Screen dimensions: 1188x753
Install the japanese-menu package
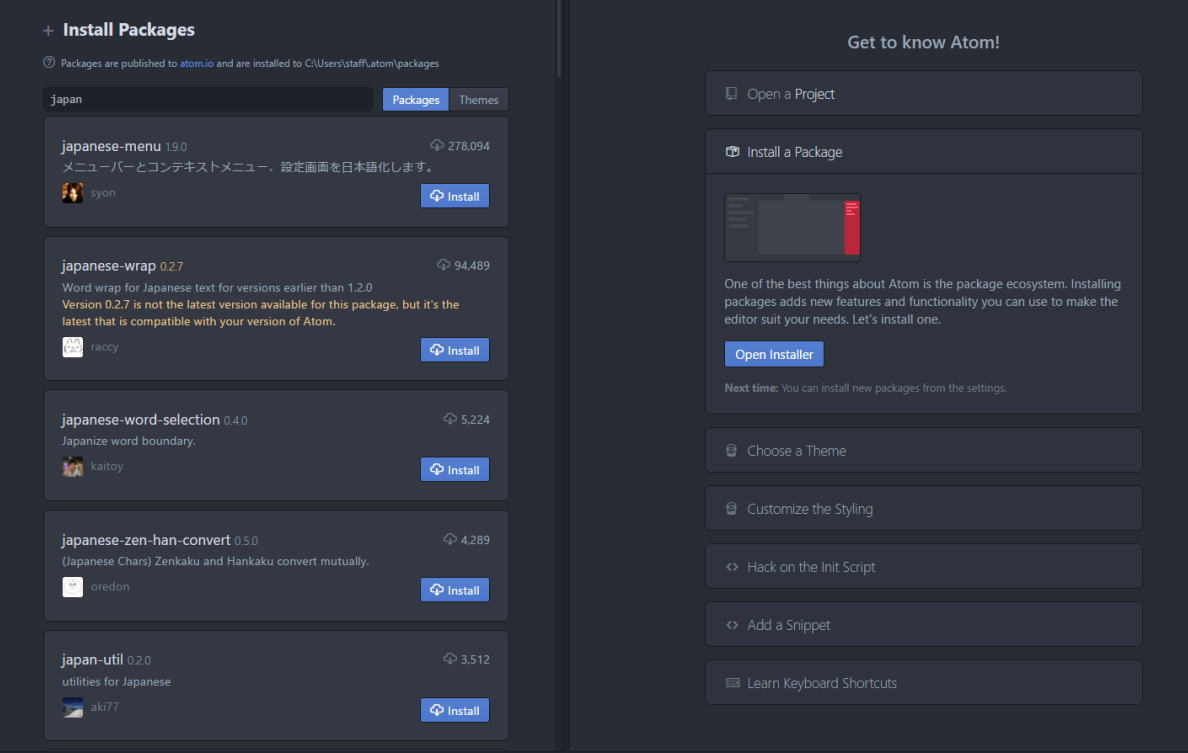(455, 196)
